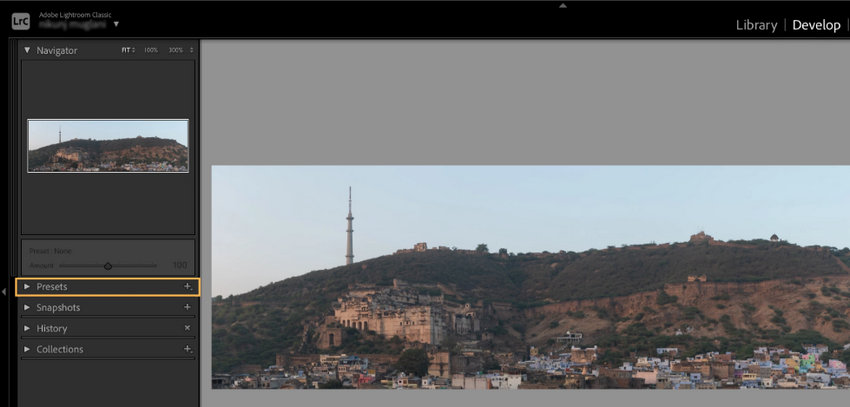This screenshot has height=407, width=850.
Task: Switch to the Library module
Action: click(x=756, y=25)
